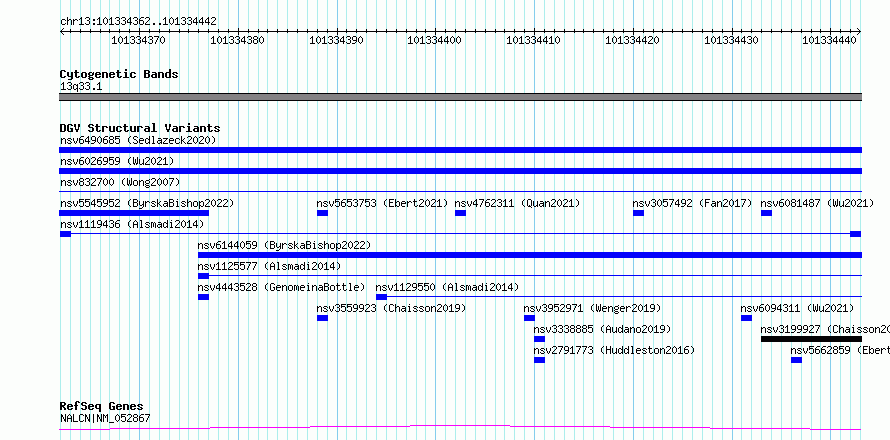Image resolution: width=890 pixels, height=440 pixels.
Task: Open nsv2791773 (Huddleston2016) variant label
Action: pyautogui.click(x=614, y=350)
